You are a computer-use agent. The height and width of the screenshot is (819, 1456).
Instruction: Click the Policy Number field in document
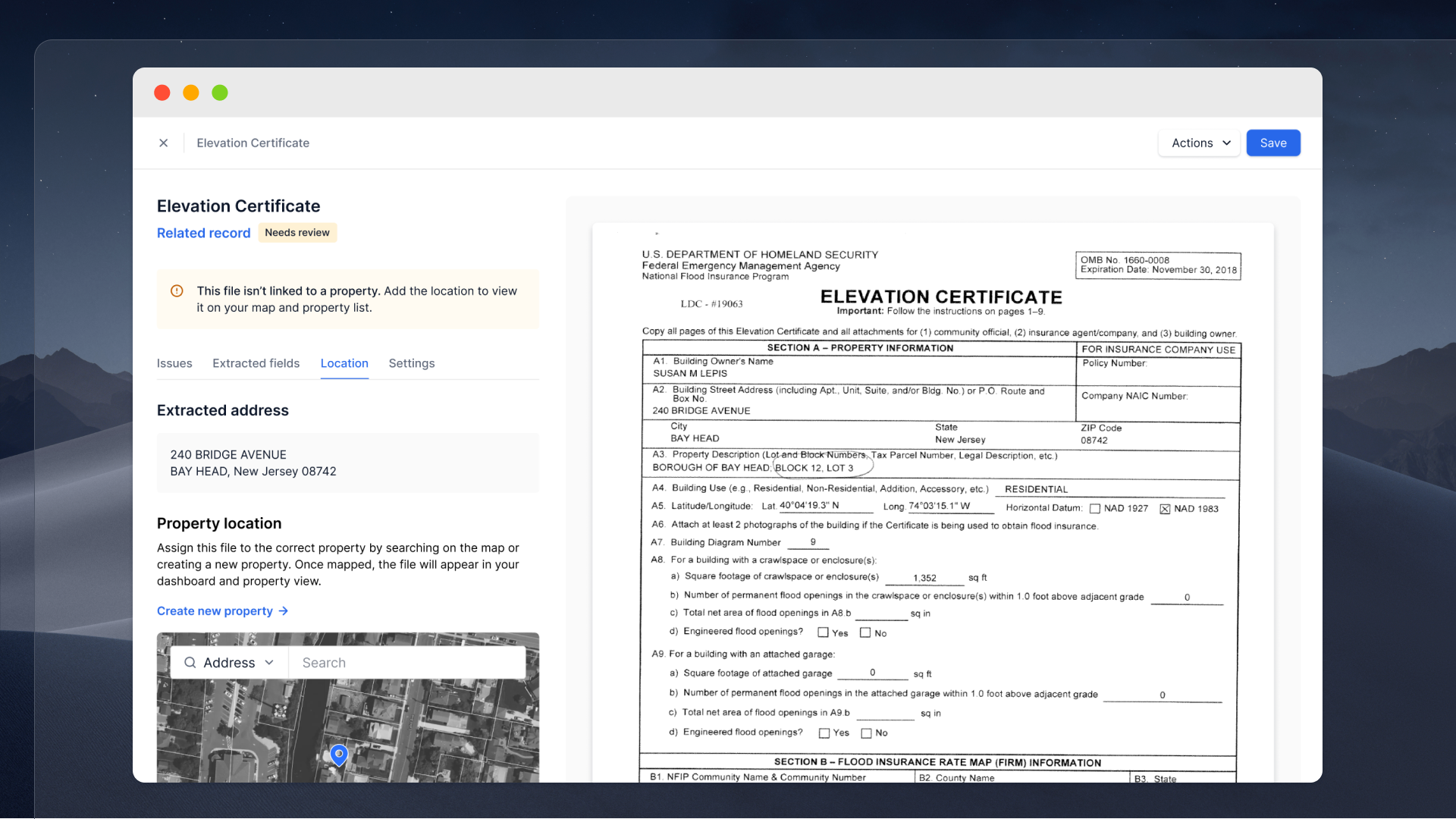coord(1158,371)
